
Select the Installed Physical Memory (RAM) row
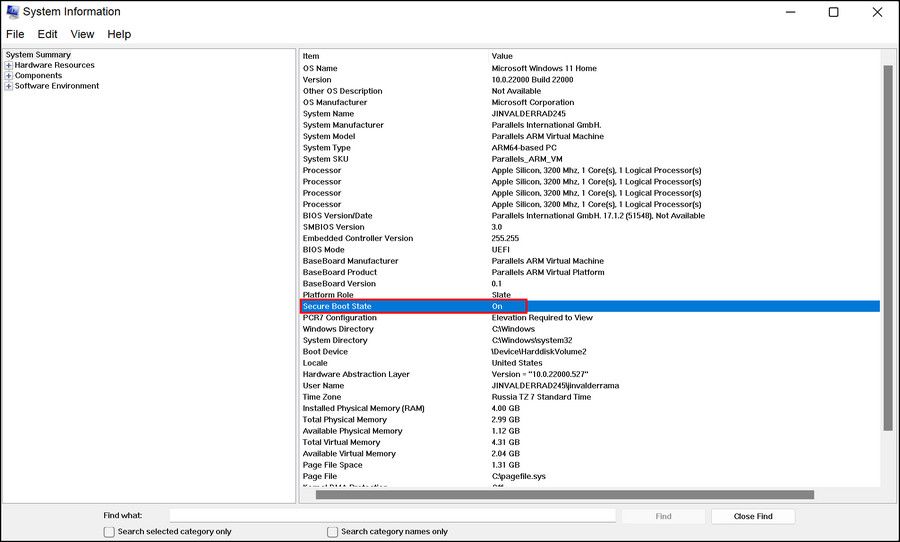(x=590, y=408)
